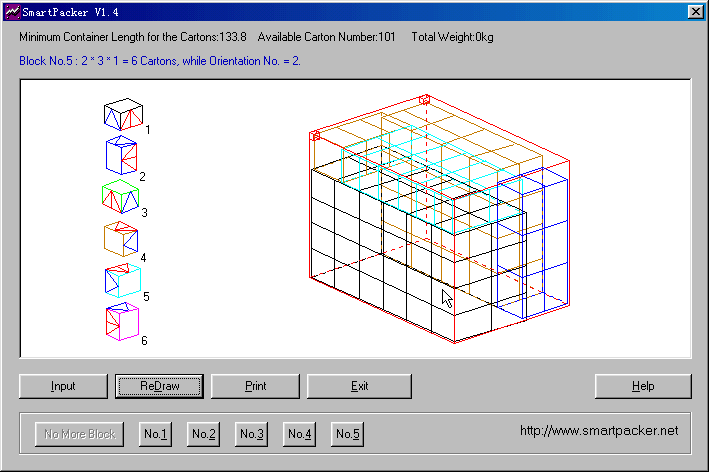
Task: View block No.3 details
Action: (251, 434)
